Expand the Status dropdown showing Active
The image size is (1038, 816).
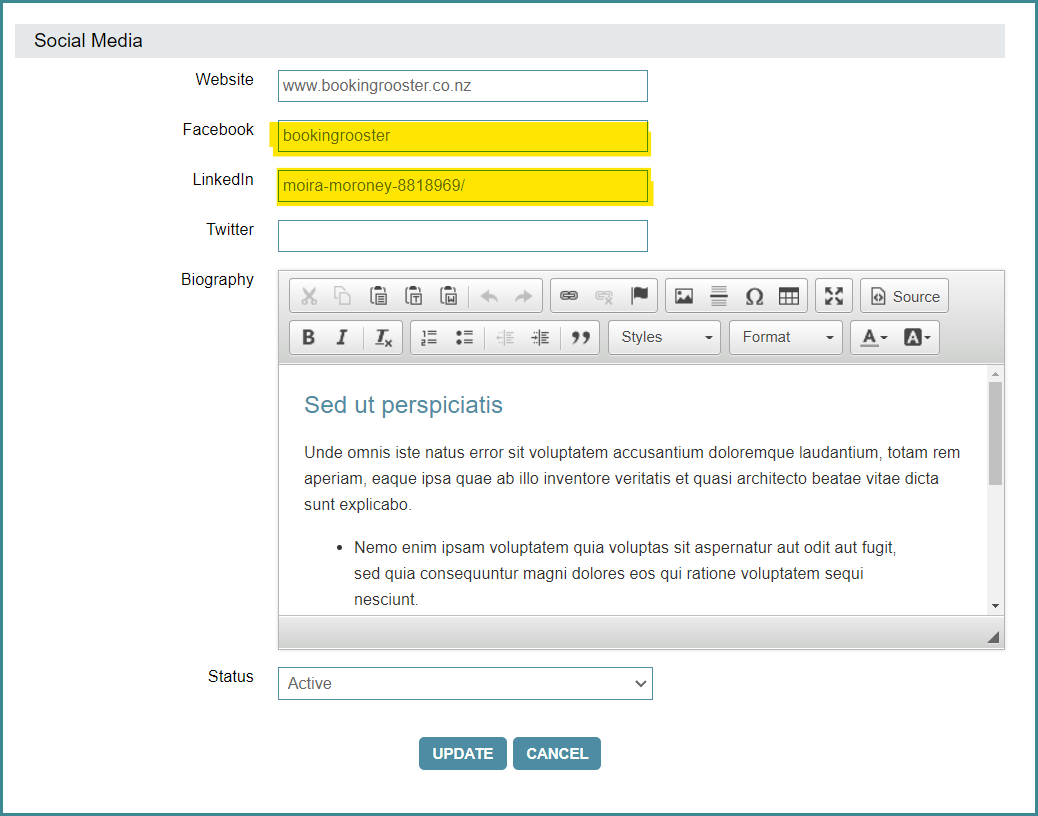point(465,684)
